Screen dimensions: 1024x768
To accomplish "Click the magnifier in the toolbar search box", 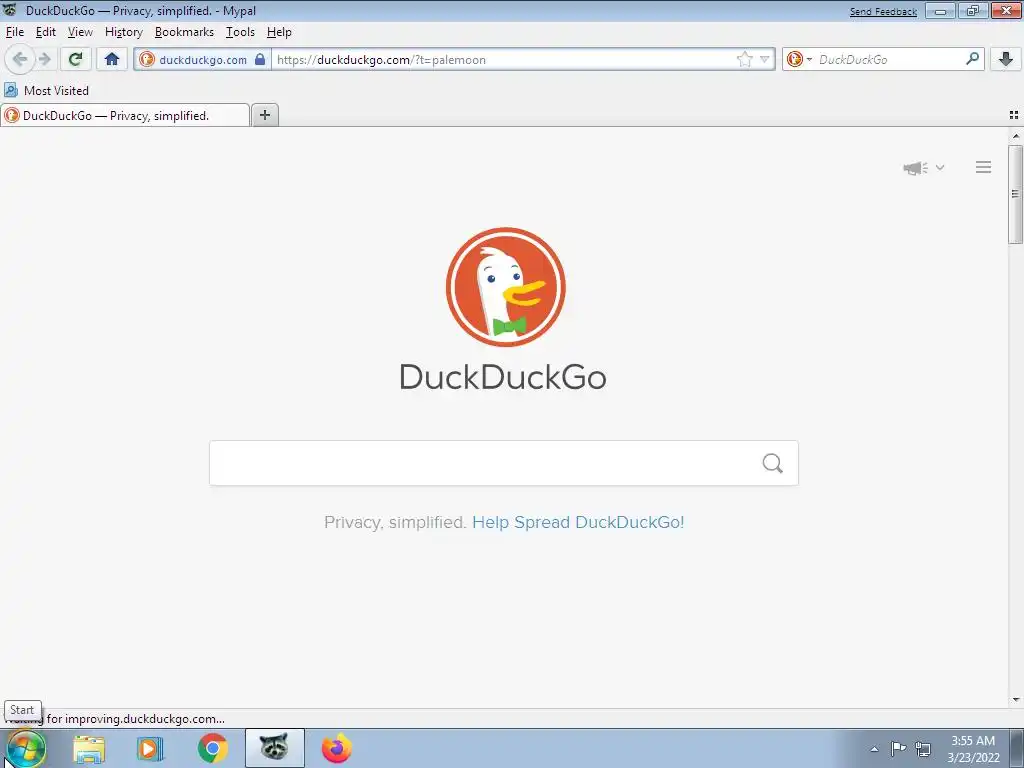I will point(972,59).
